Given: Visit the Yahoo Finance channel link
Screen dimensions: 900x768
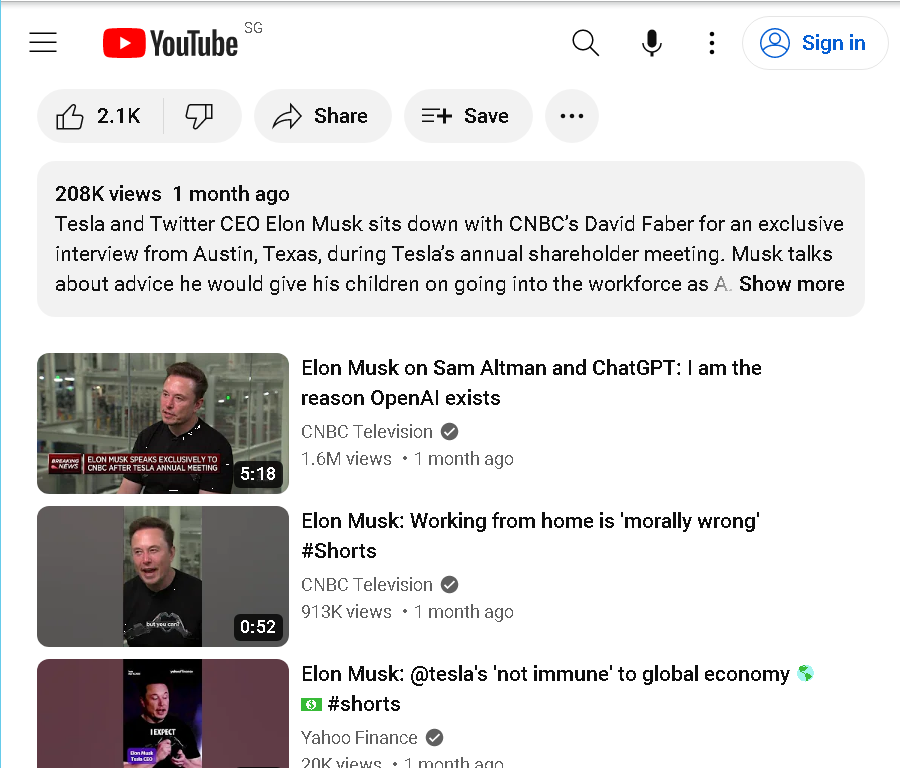Looking at the screenshot, I should [x=359, y=738].
